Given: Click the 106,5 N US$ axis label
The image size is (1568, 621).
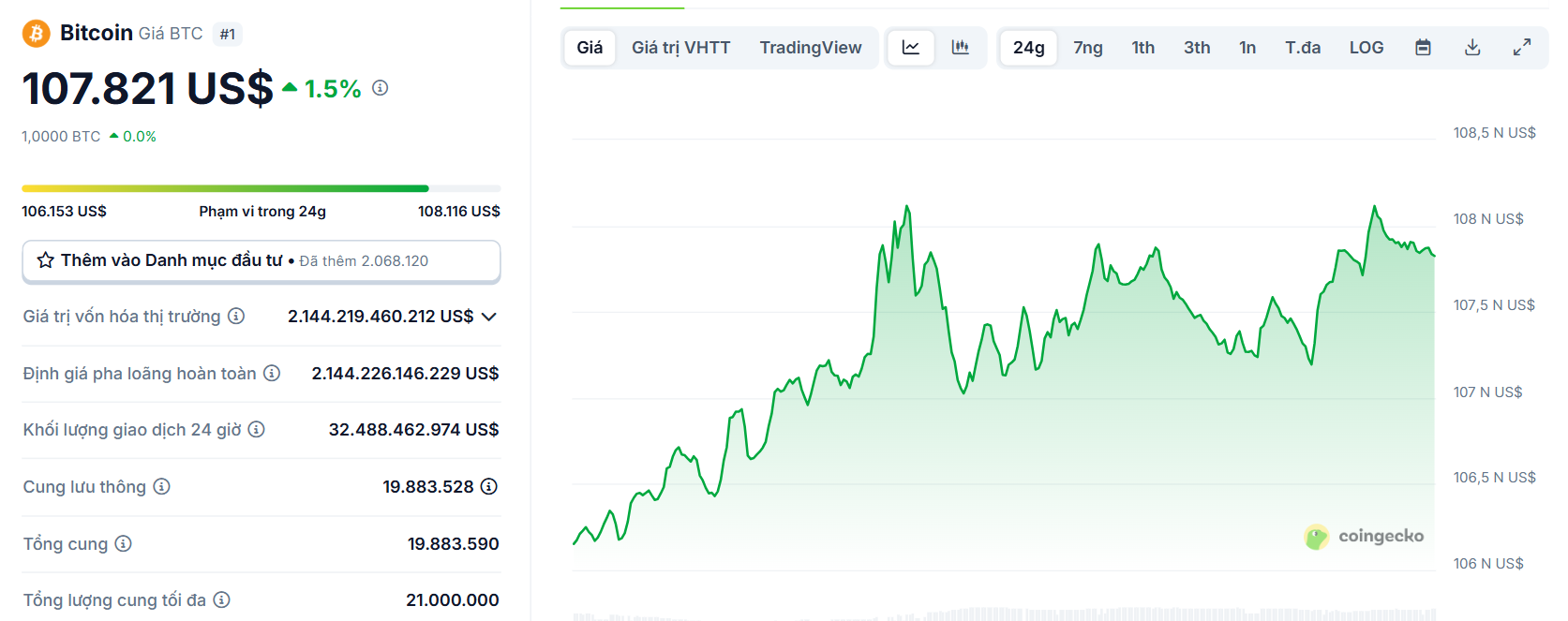Looking at the screenshot, I should pyautogui.click(x=1495, y=478).
